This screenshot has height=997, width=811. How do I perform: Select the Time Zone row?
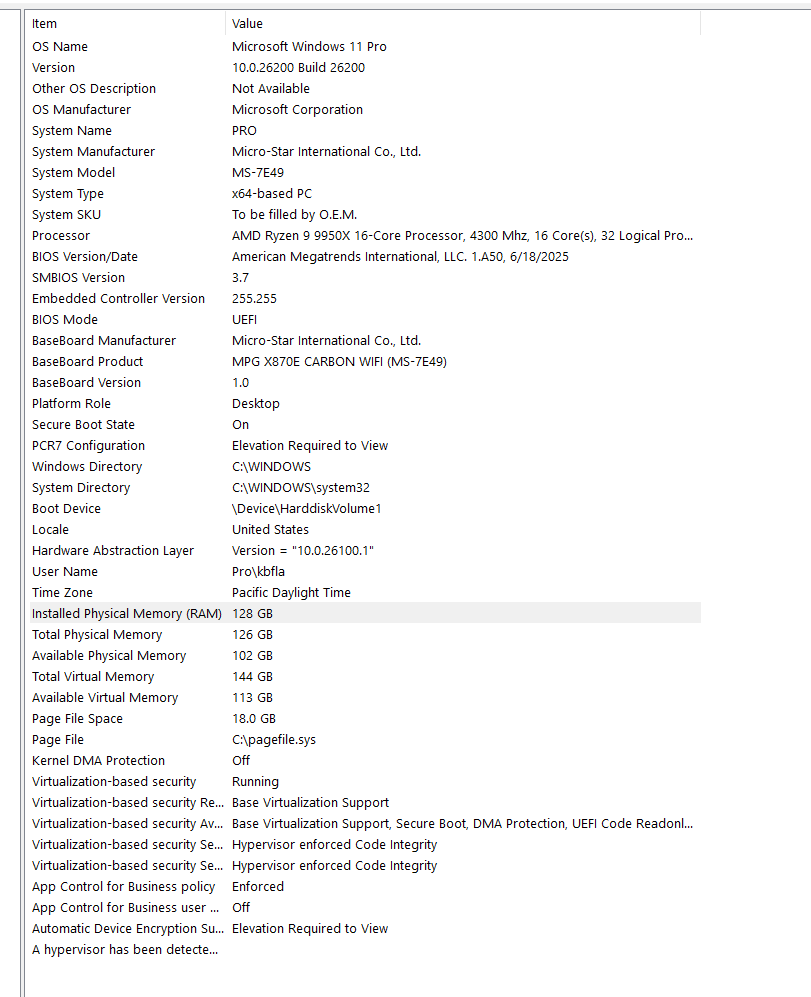coord(365,592)
